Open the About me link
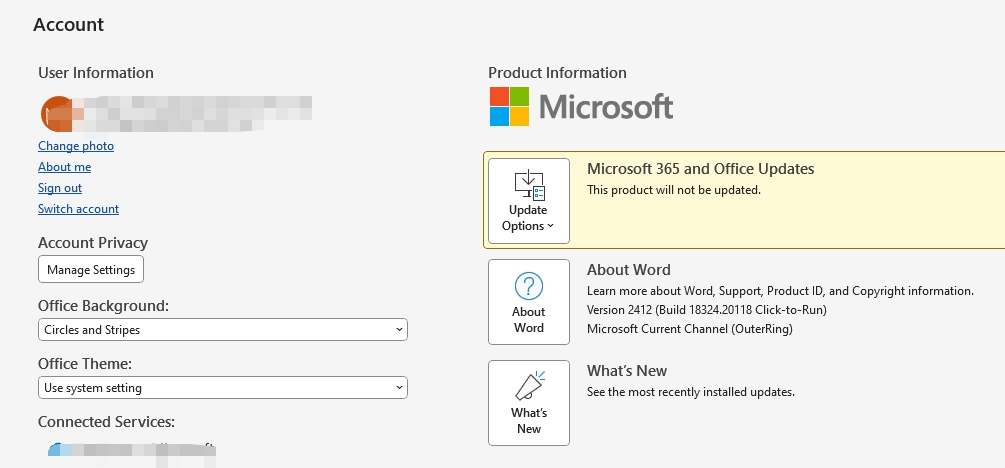This screenshot has width=1005, height=468. 64,167
